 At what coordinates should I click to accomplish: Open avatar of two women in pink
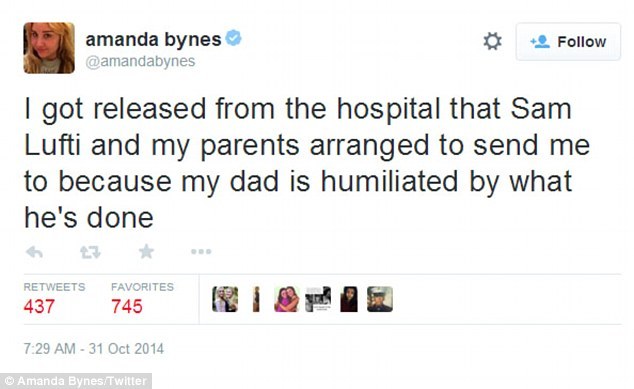pyautogui.click(x=287, y=299)
